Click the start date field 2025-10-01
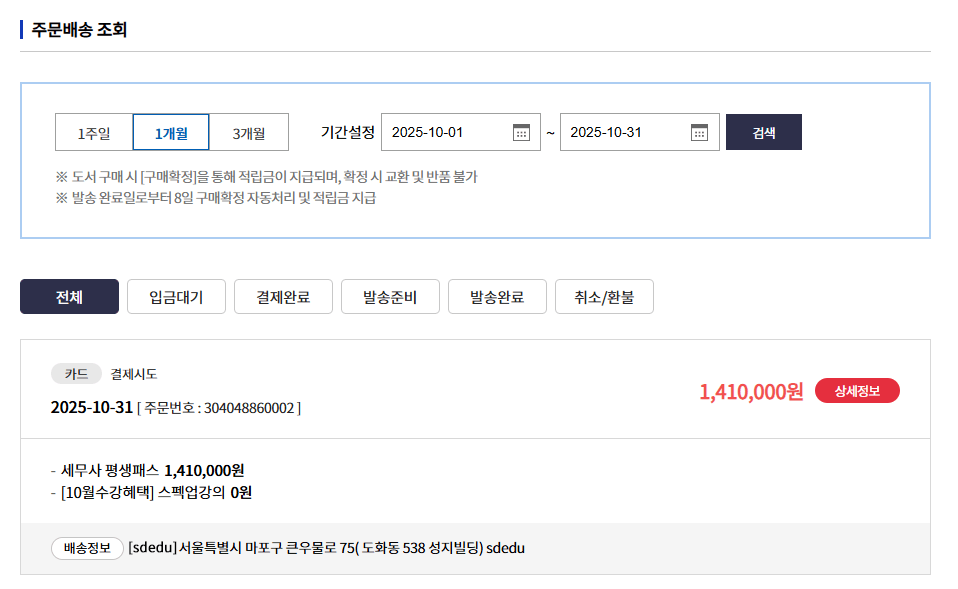 pos(445,132)
